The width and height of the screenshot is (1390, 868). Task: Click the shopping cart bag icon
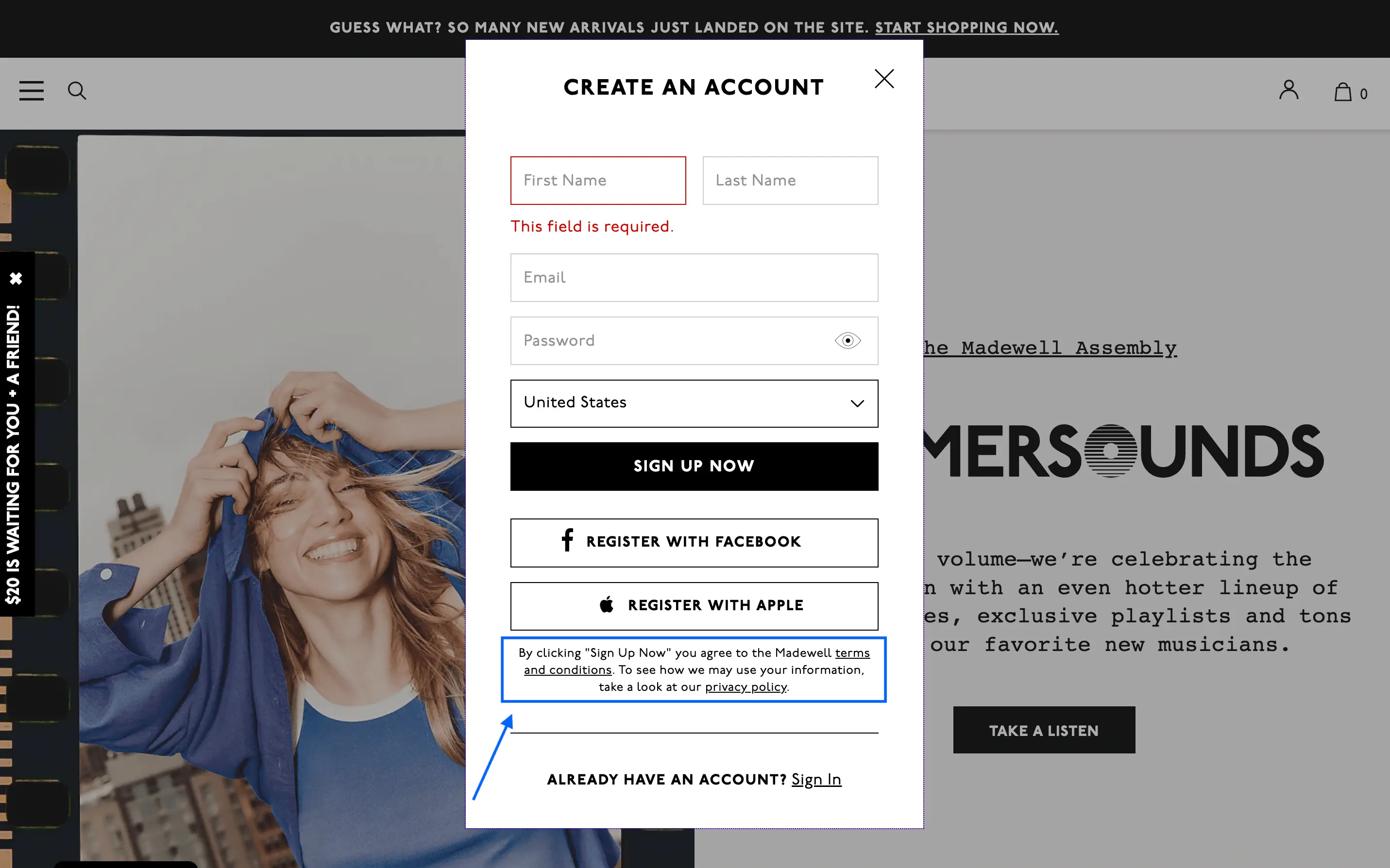click(1344, 91)
